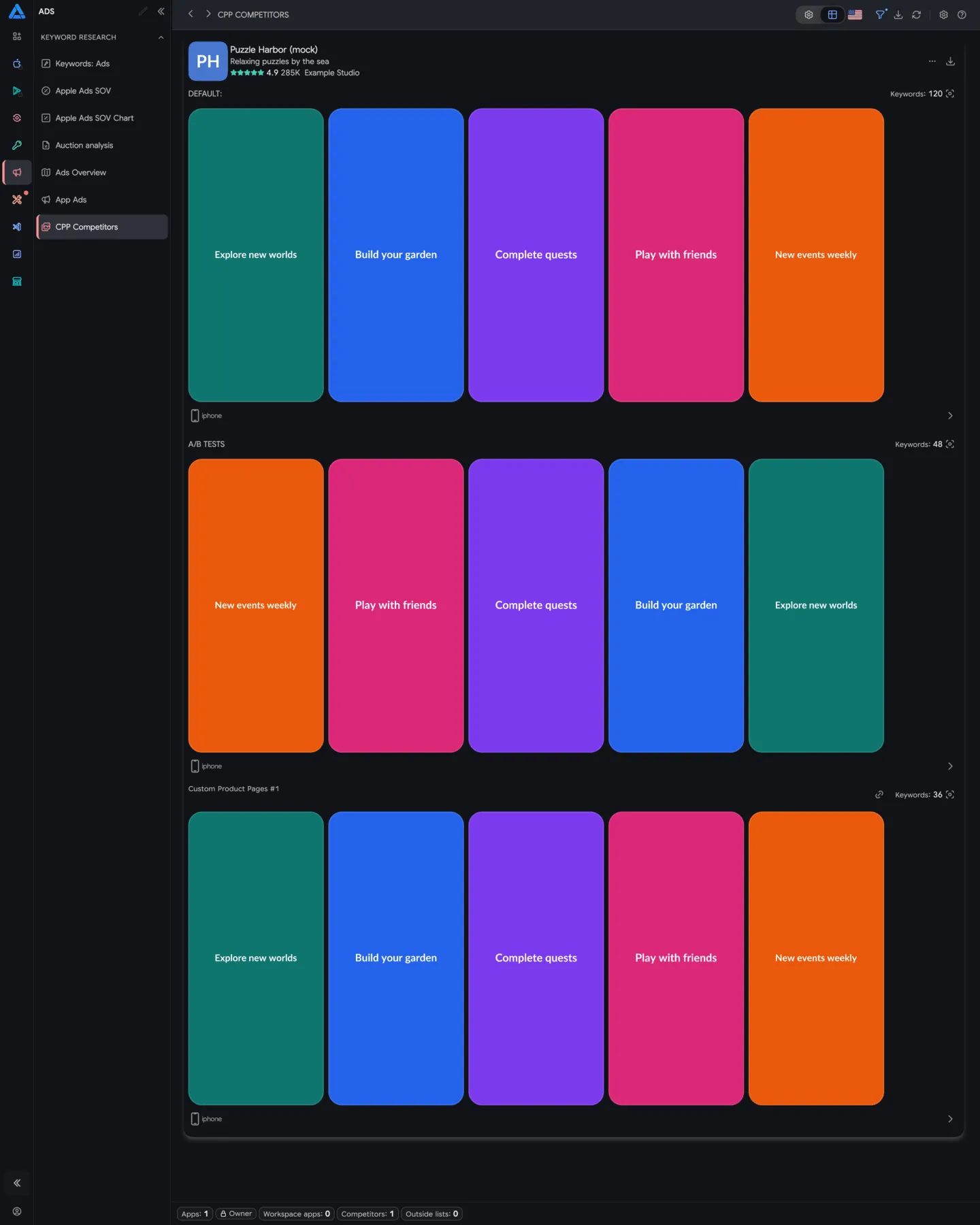Click the add-widgets dashboard icon in the left rail
980x1225 pixels.
click(17, 36)
